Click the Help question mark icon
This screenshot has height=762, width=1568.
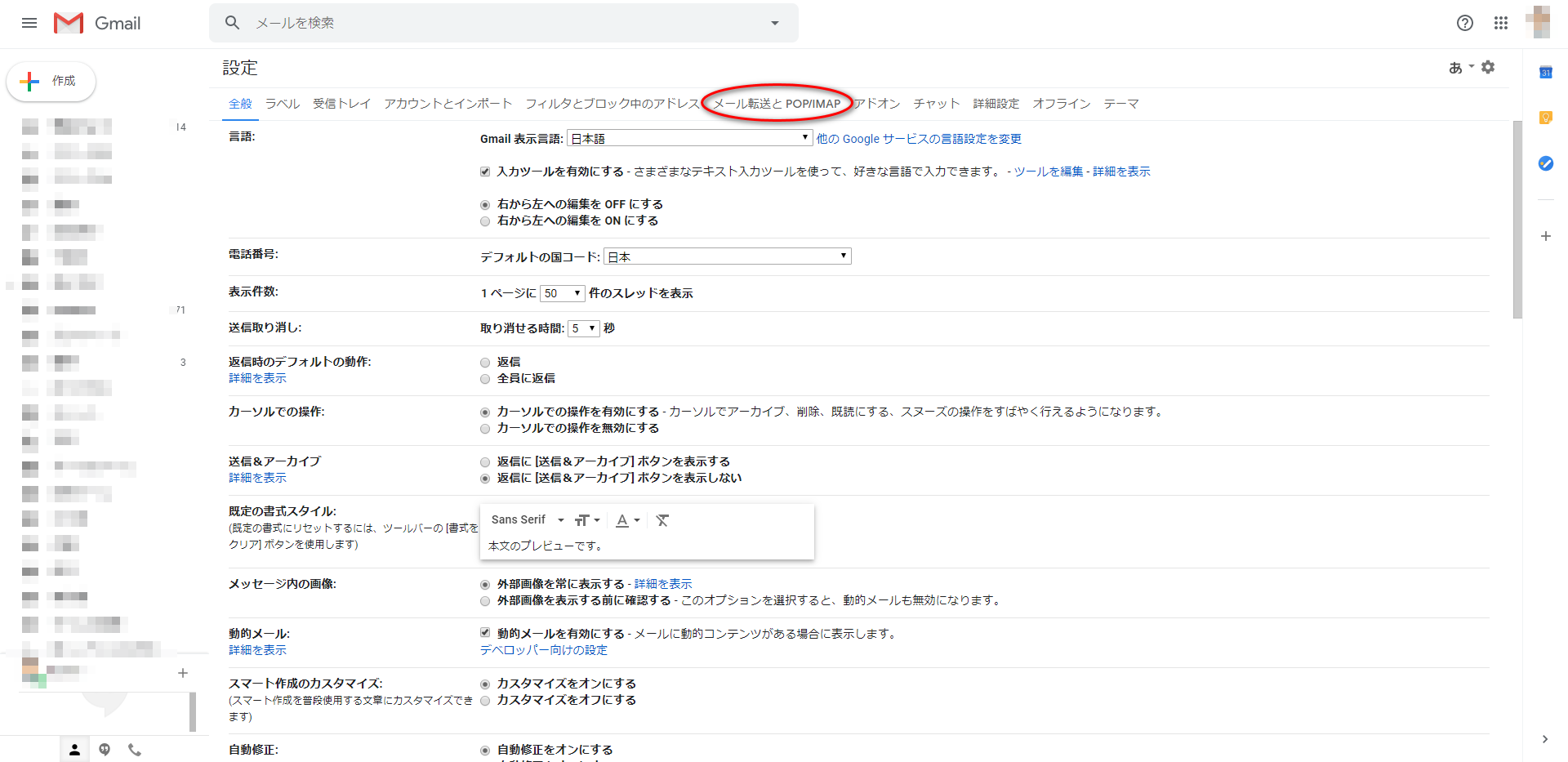coord(1464,23)
